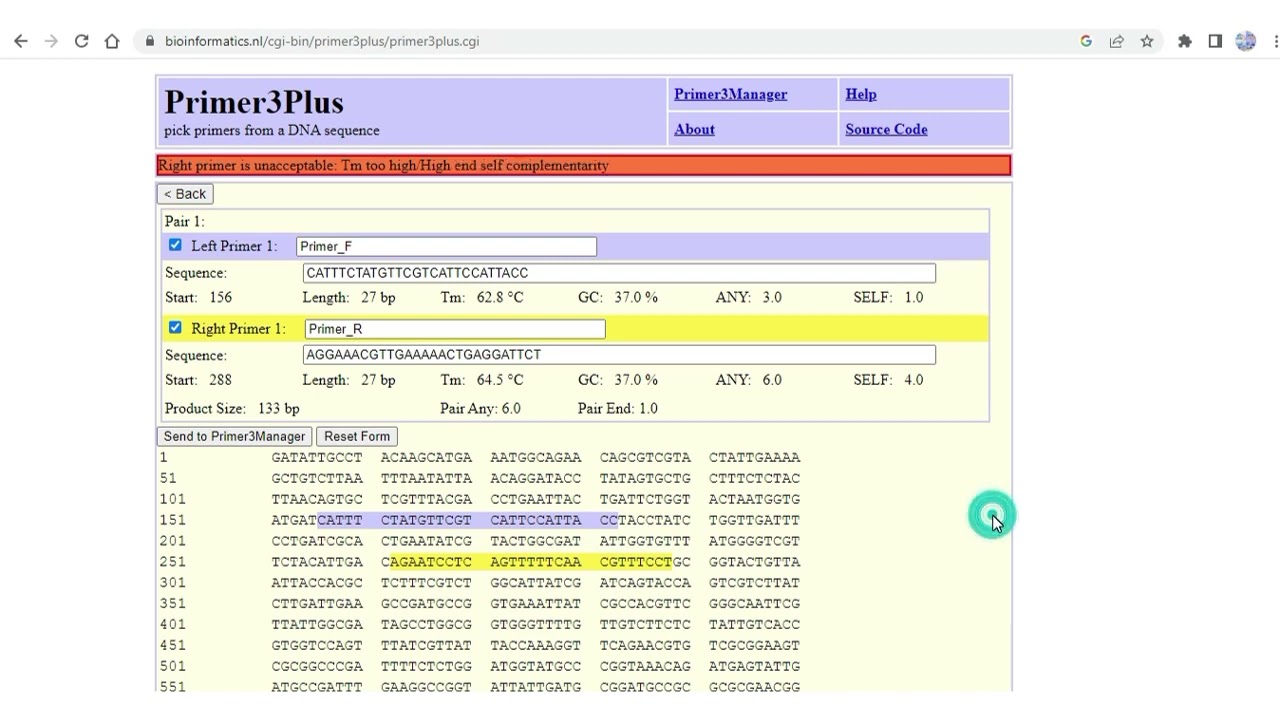Open the browser home page

(112, 41)
